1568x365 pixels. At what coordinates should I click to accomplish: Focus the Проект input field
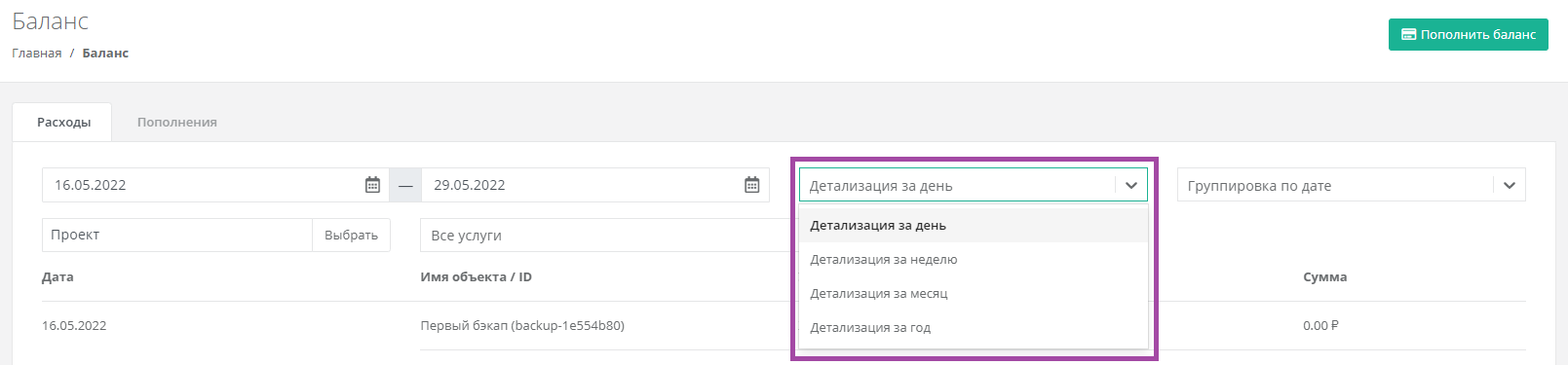tap(177, 235)
